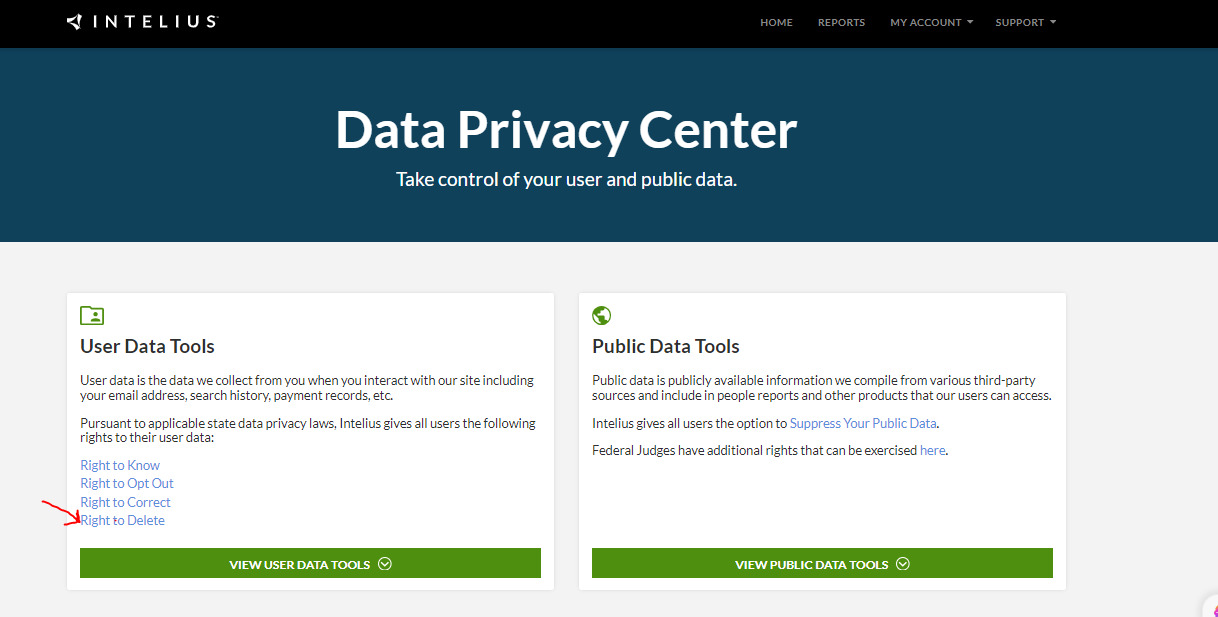
Task: Open the REPORTS nav item
Action: point(841,22)
